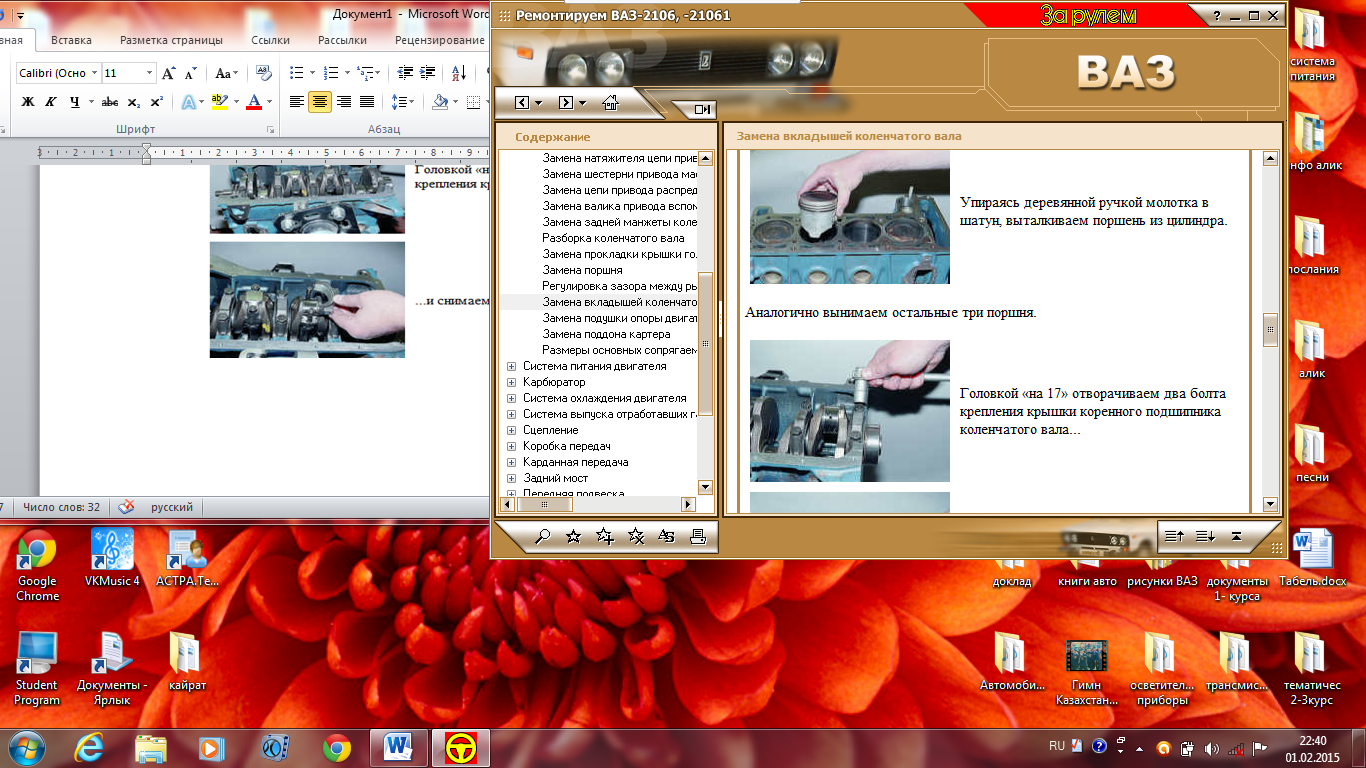Screen dimensions: 1366x768
Task: Apply superscript in Word
Action: coord(156,102)
